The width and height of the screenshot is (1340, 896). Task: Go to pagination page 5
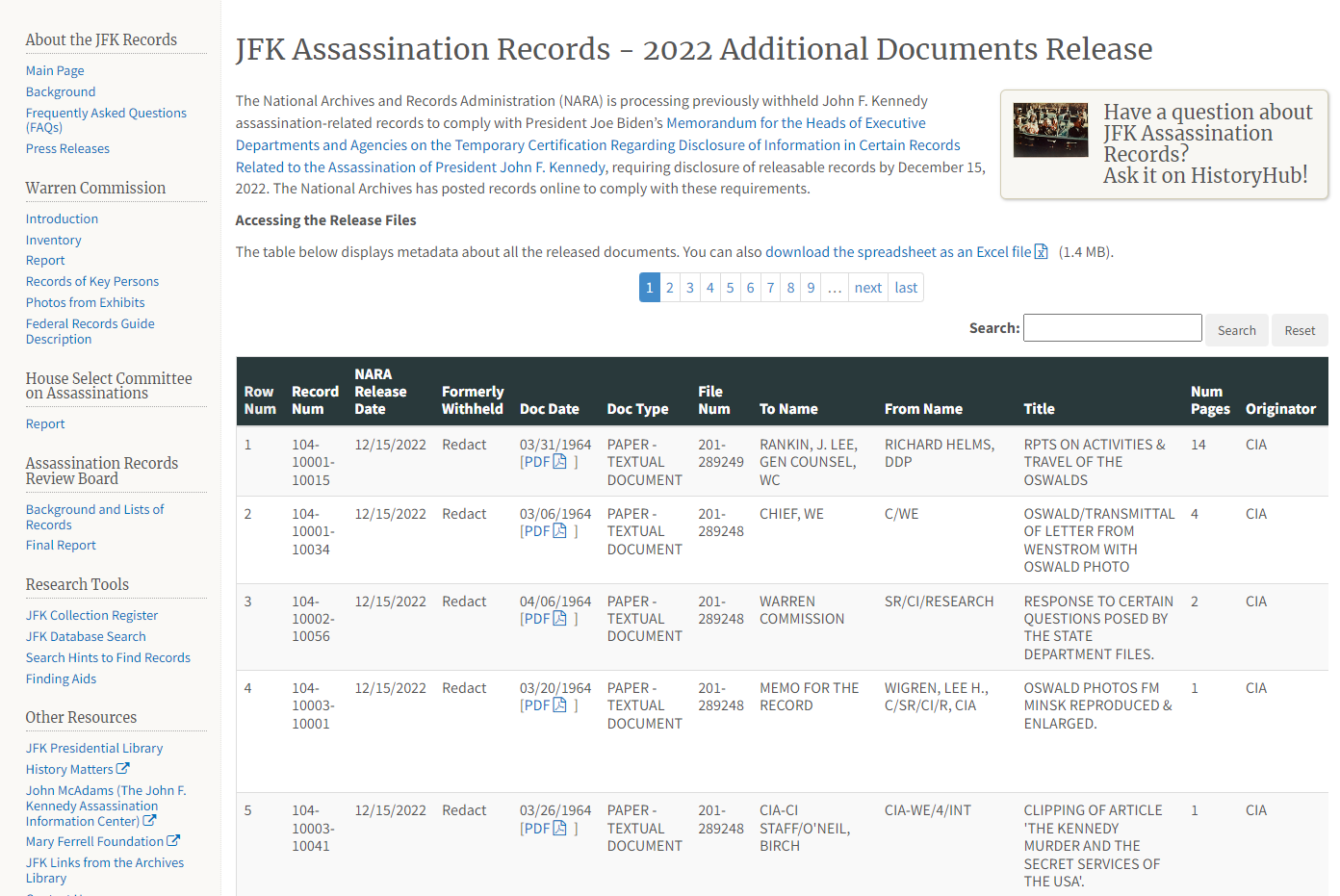pyautogui.click(x=731, y=288)
